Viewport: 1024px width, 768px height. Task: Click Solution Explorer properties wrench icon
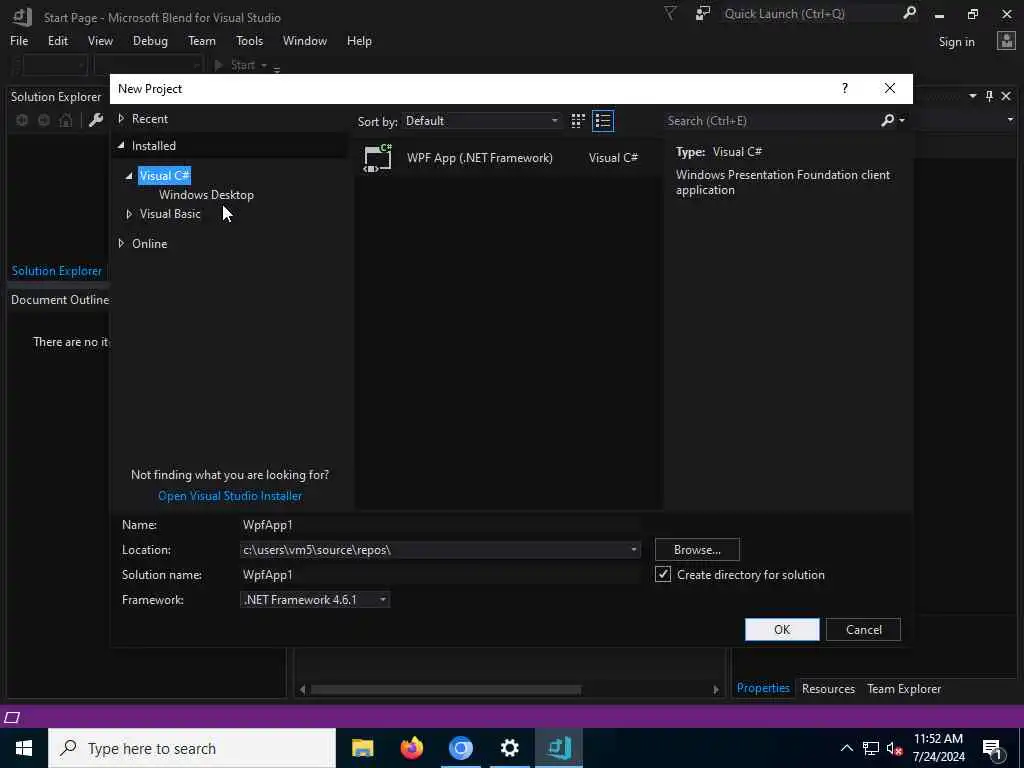[x=96, y=120]
